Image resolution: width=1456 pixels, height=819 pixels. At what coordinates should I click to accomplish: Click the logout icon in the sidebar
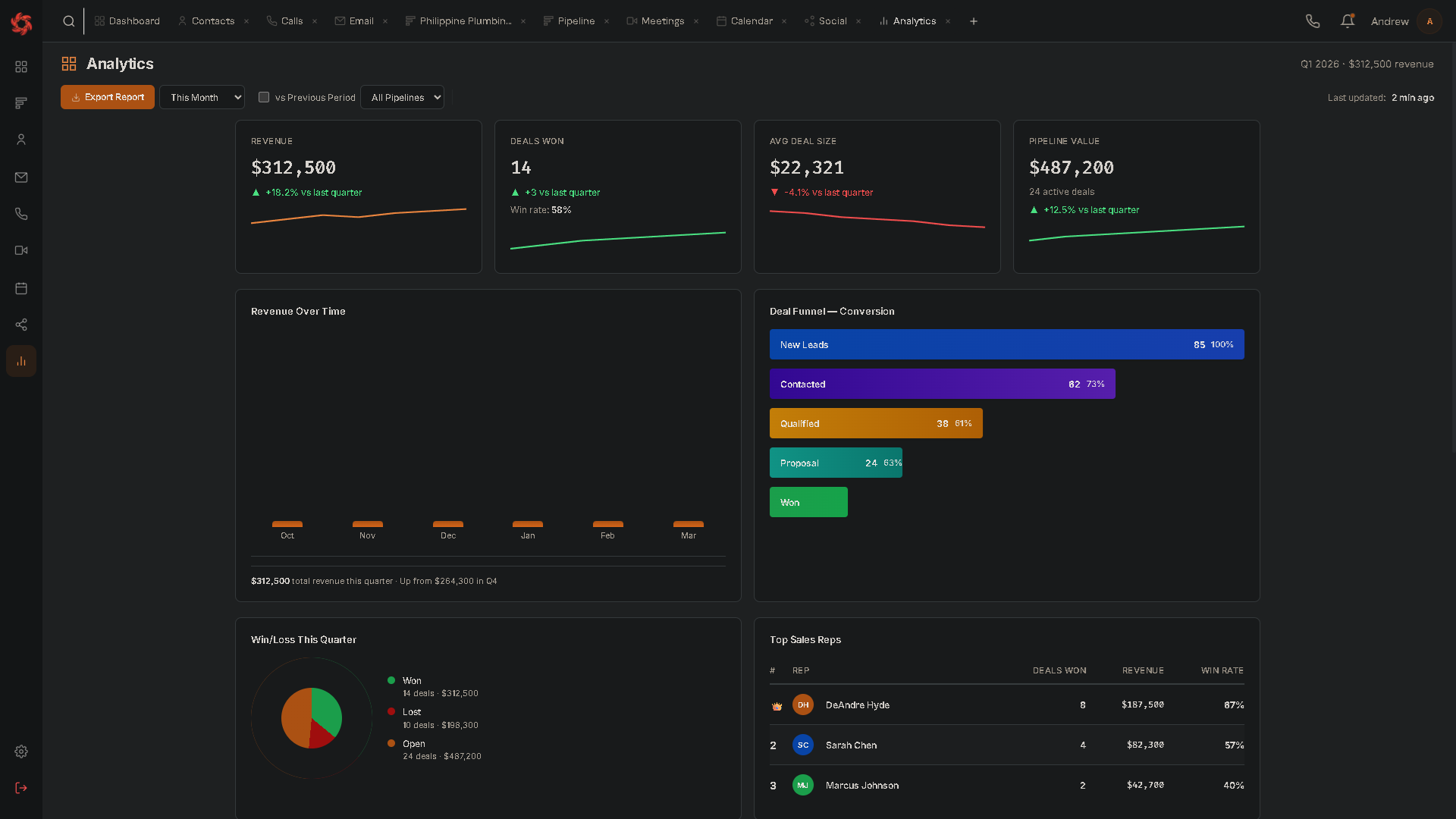tap(21, 788)
